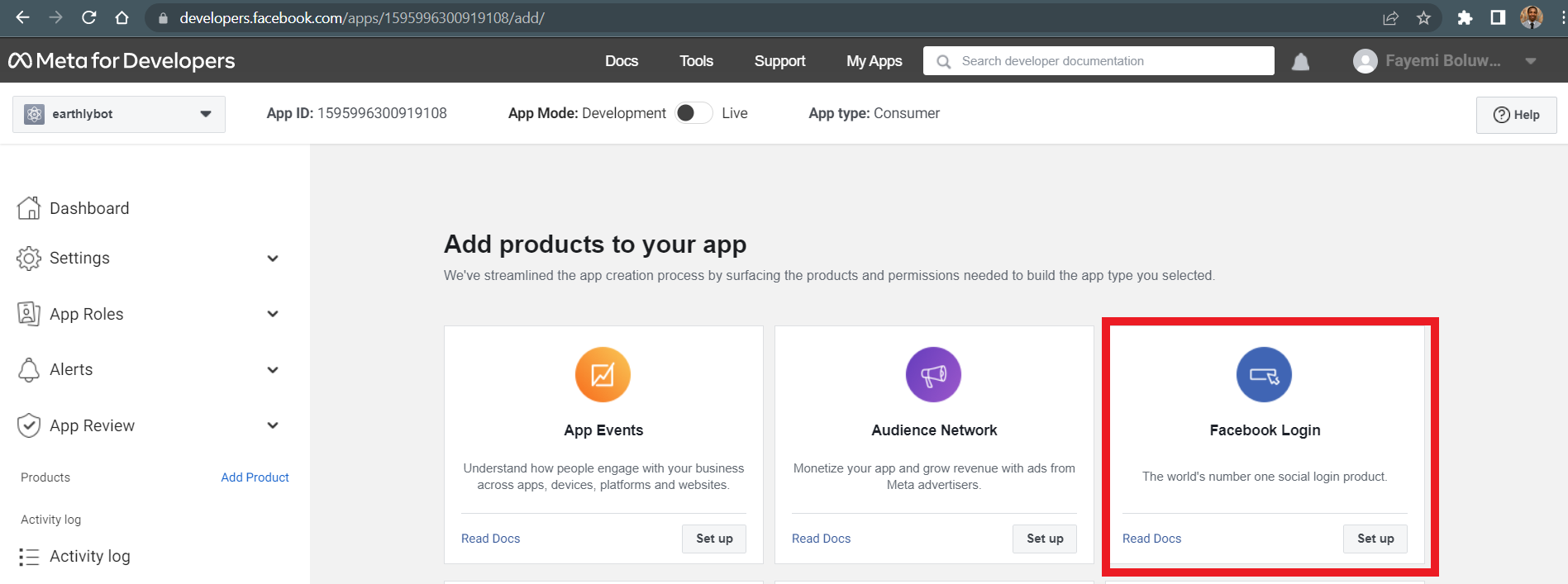
Task: Click the App Events chart icon
Action: tap(603, 375)
